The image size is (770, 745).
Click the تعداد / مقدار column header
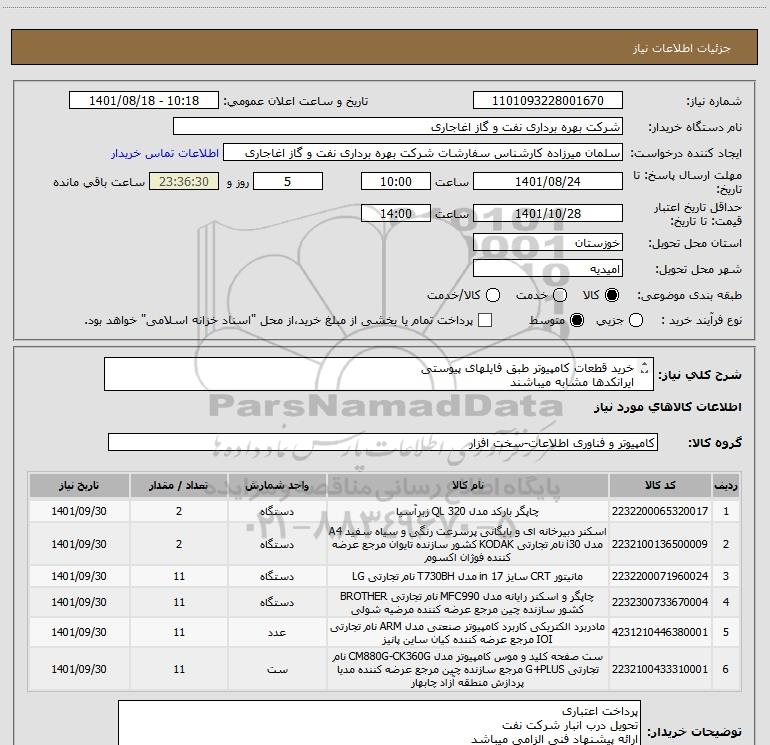tap(179, 486)
